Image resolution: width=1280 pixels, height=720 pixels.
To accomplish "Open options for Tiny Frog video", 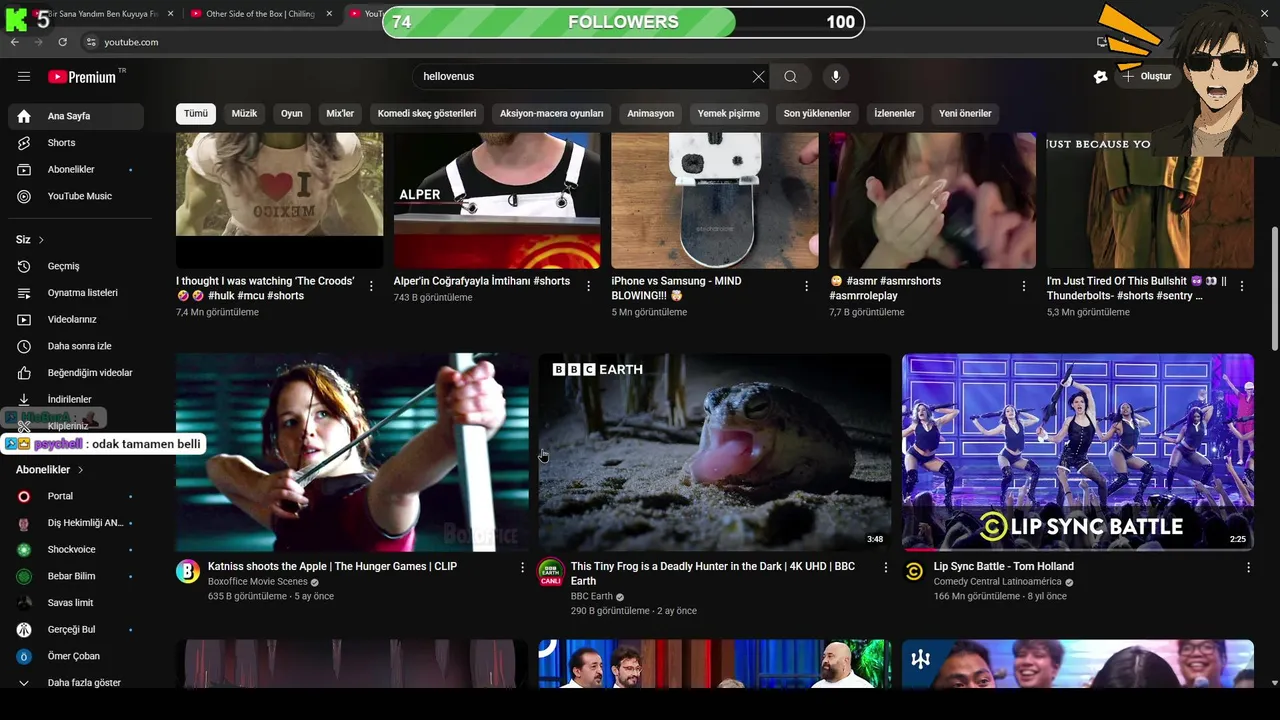I will (885, 567).
